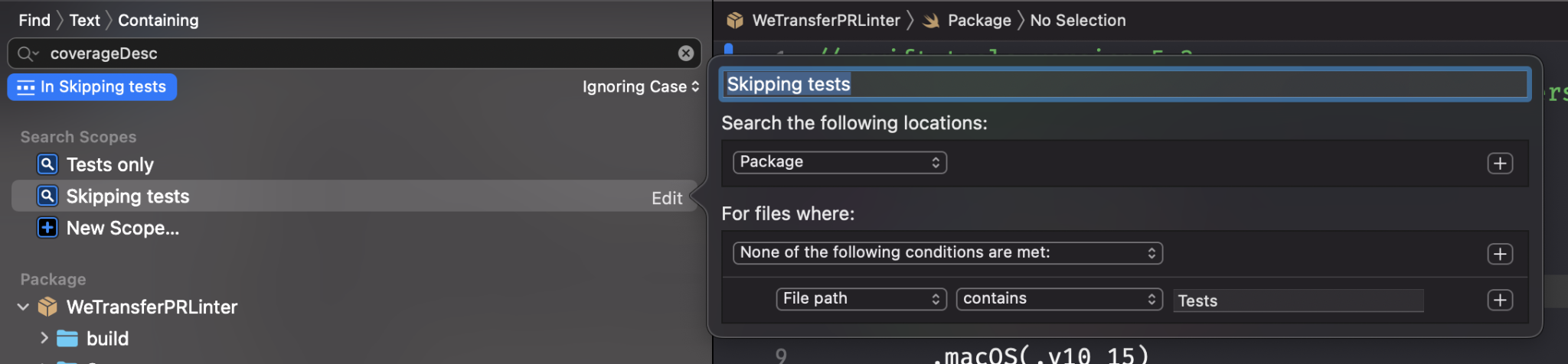
Task: Click Containing in the navigator breadcrumb
Action: pos(158,21)
